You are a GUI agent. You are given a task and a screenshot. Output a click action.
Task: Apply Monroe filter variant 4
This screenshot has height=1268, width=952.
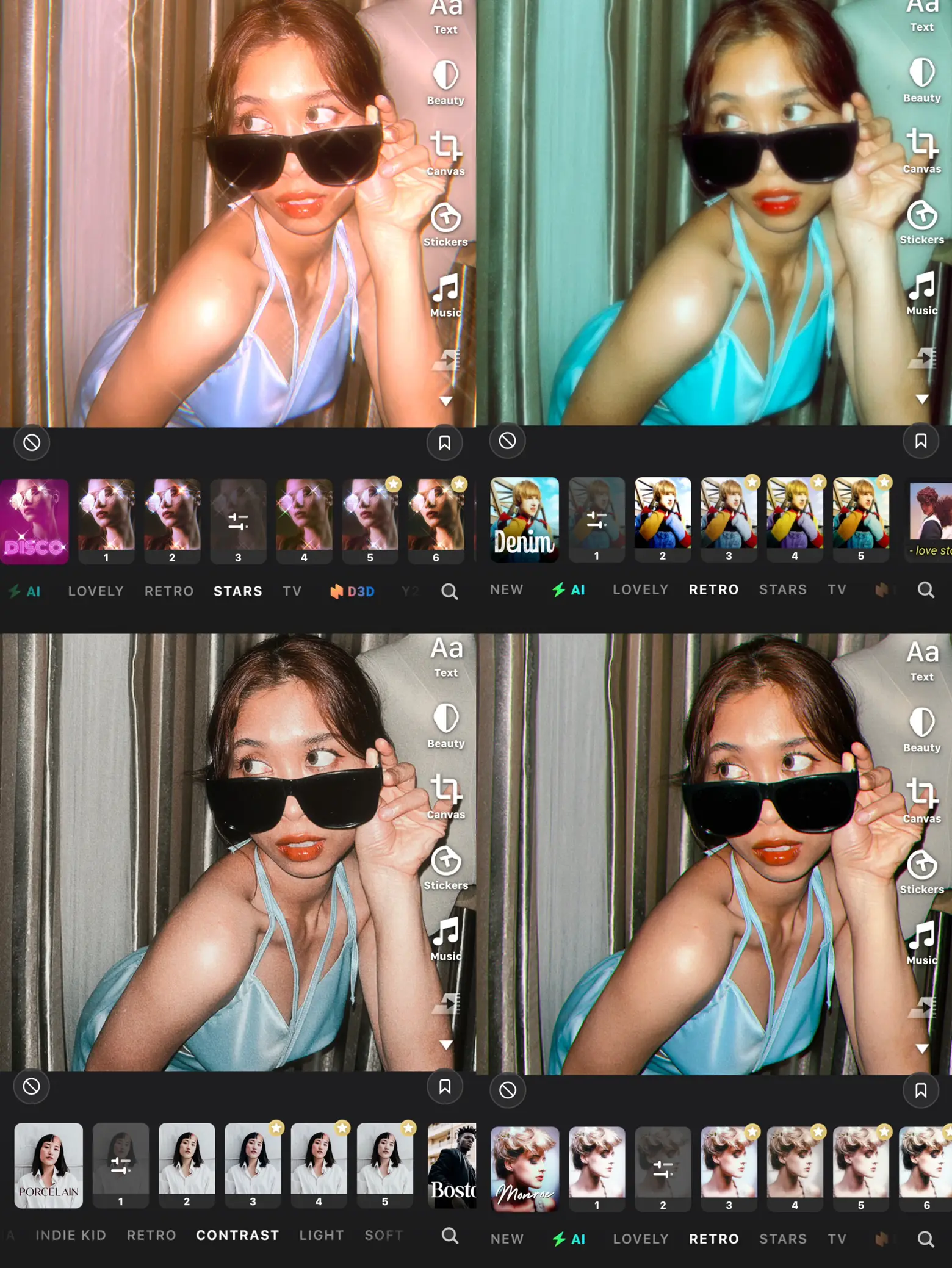pos(795,1168)
